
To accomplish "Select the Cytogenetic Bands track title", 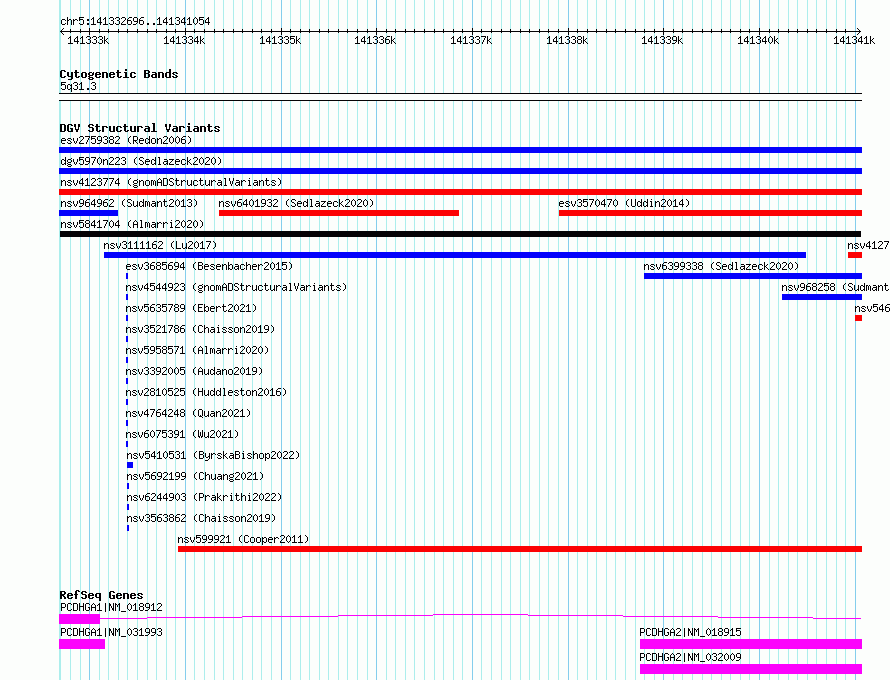I will point(119,74).
